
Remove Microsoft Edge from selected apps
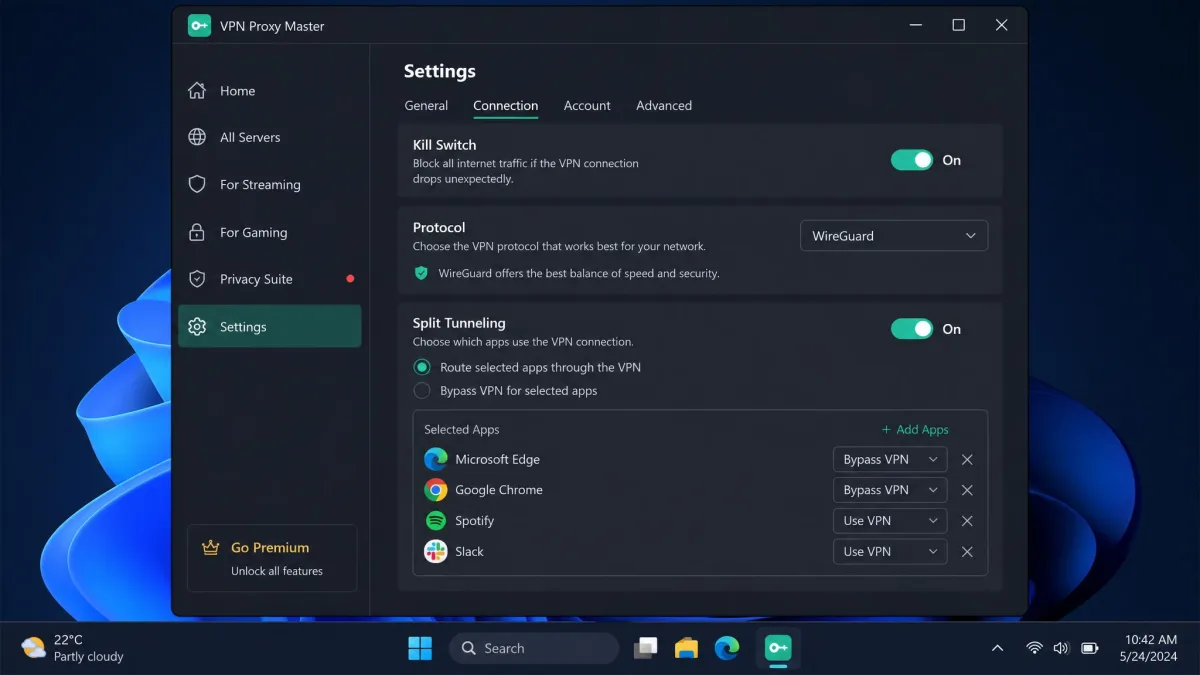[x=967, y=460]
